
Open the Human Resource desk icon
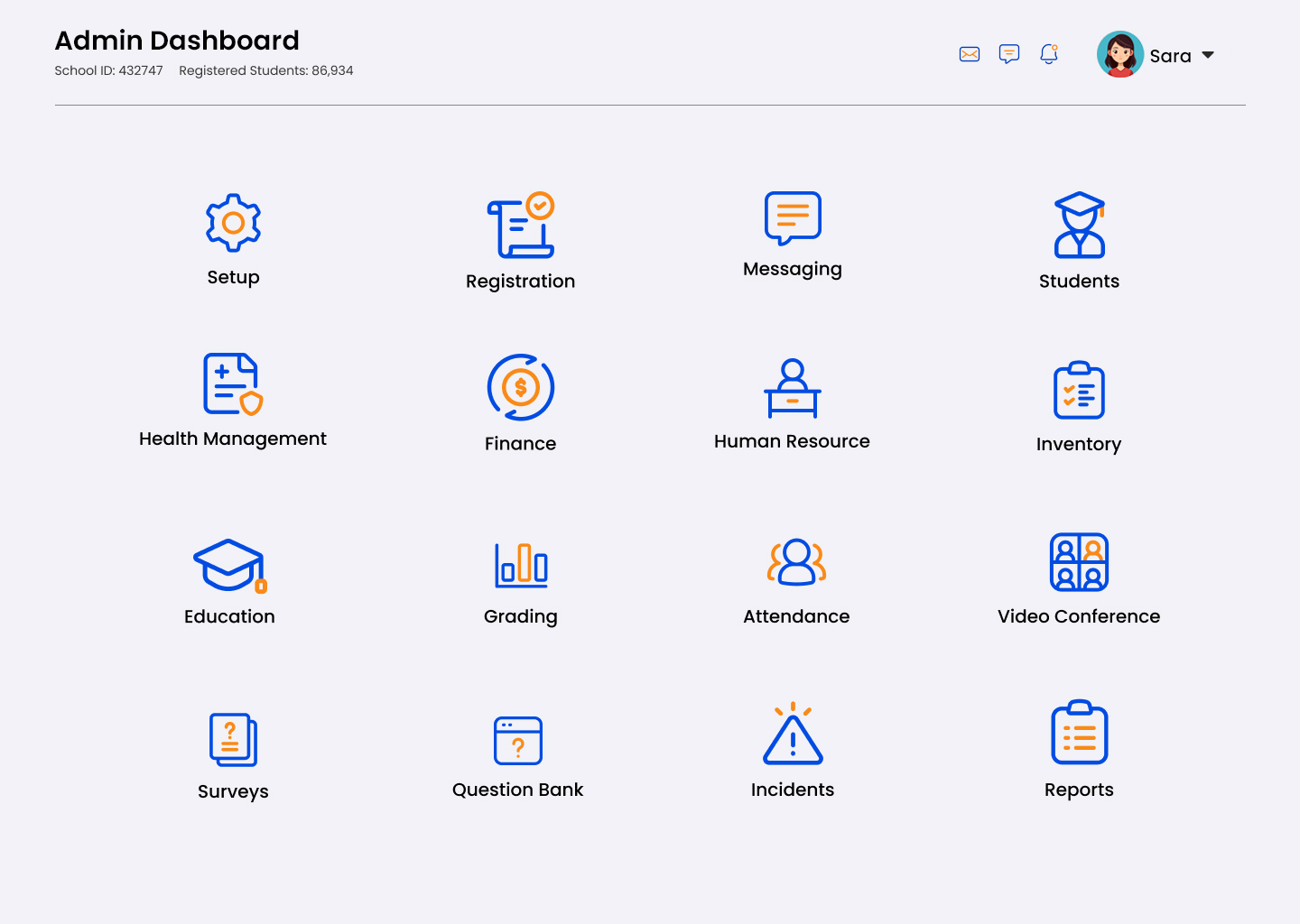click(793, 389)
